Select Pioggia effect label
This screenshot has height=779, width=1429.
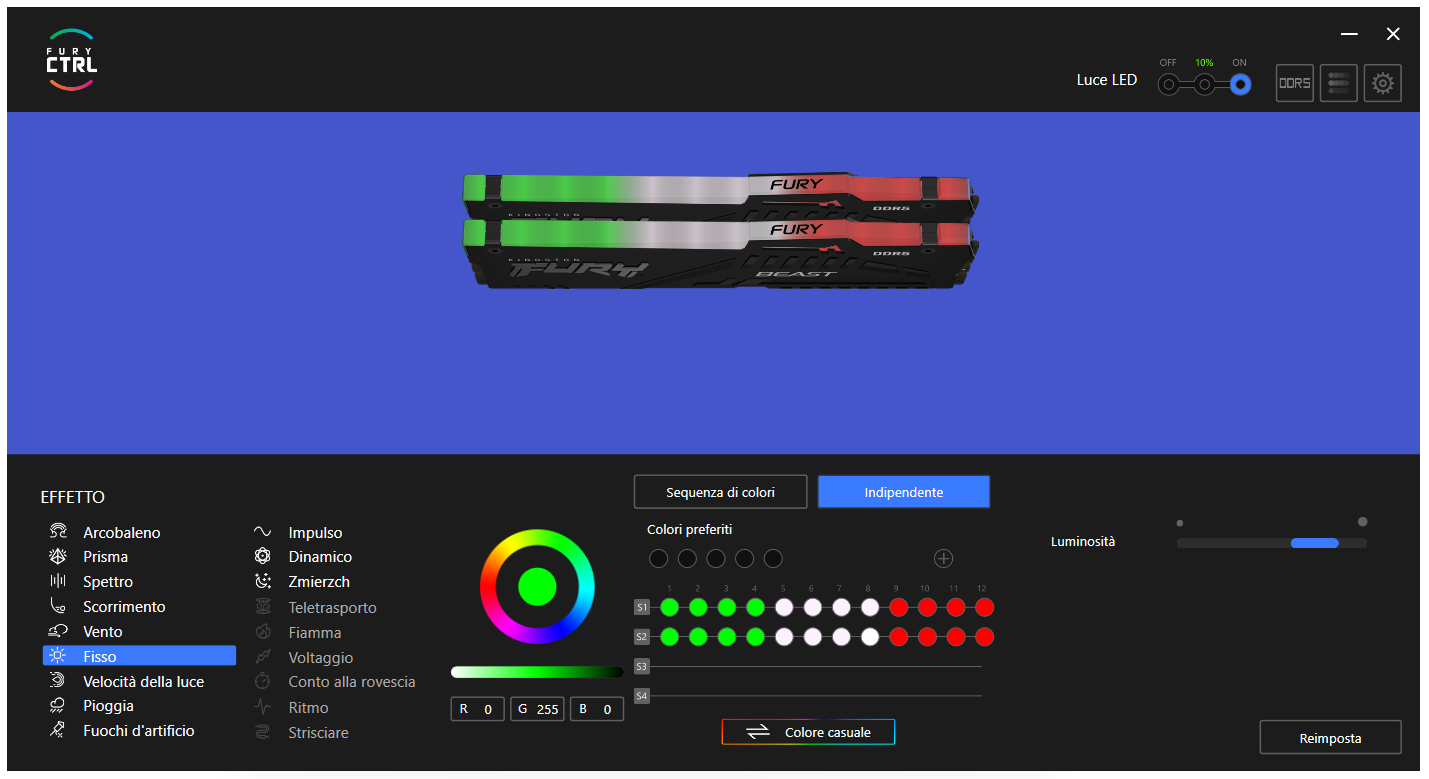108,705
